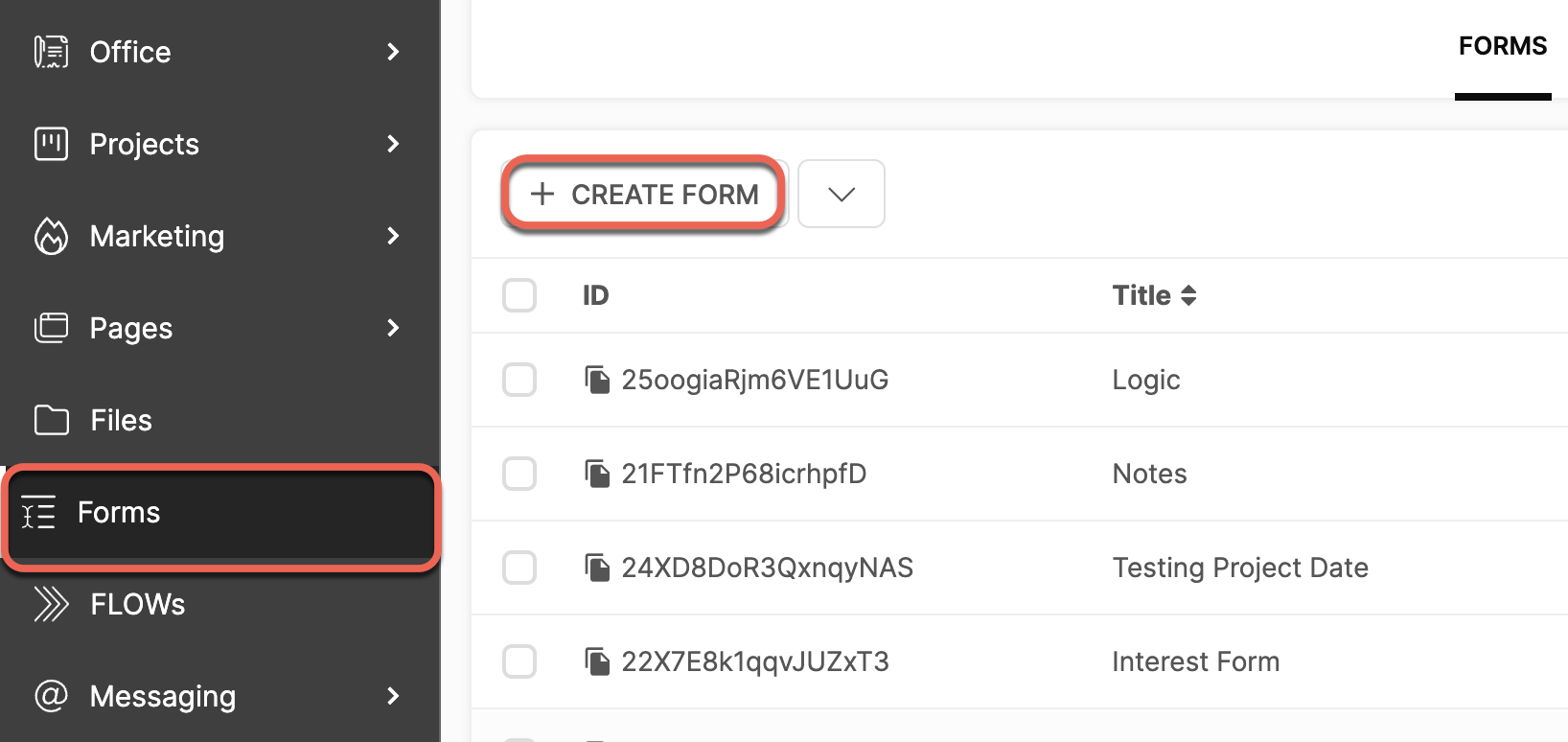Open Projects in the sidebar

point(219,144)
